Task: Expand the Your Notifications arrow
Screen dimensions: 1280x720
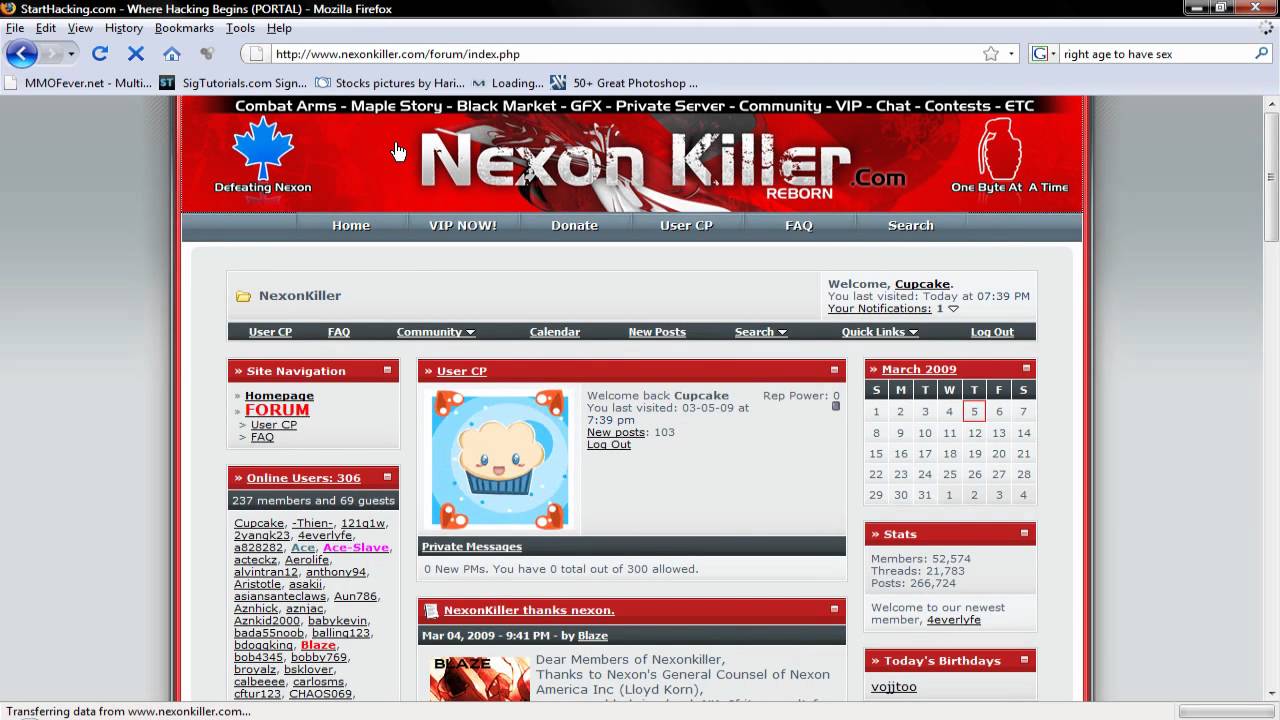Action: [x=953, y=309]
